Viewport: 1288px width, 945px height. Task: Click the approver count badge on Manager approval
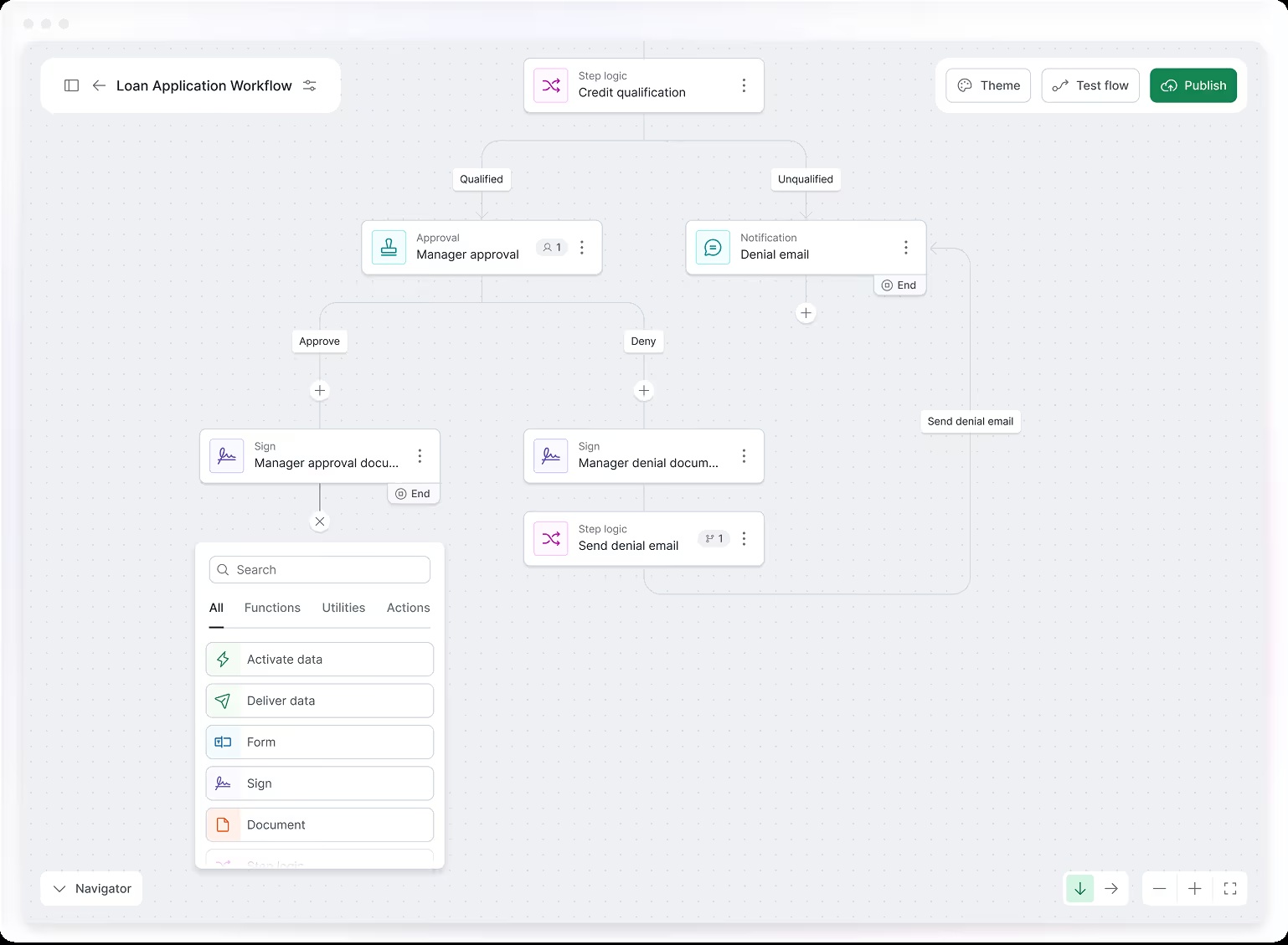552,247
